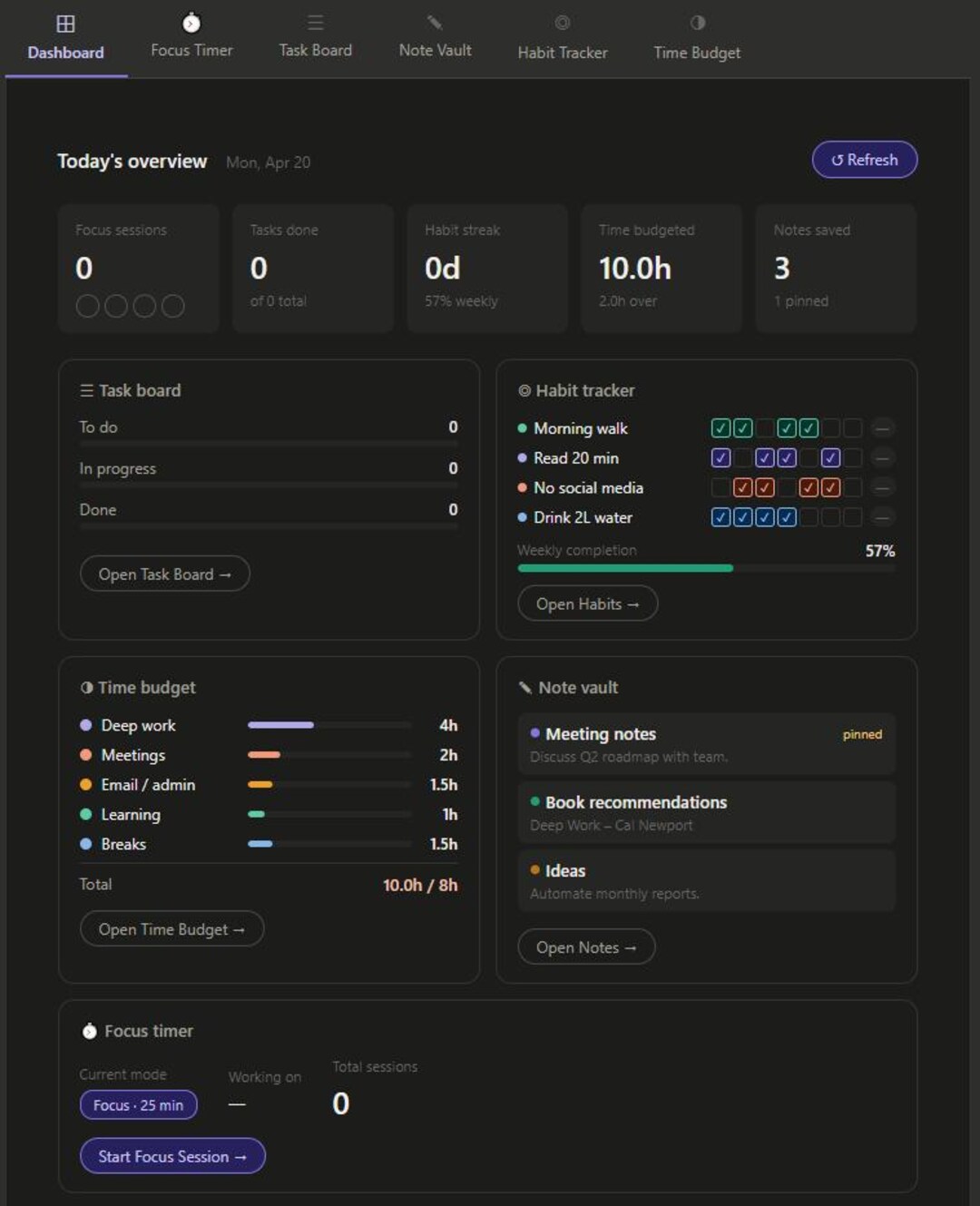Start a focus session
The height and width of the screenshot is (1206, 980).
click(172, 1156)
